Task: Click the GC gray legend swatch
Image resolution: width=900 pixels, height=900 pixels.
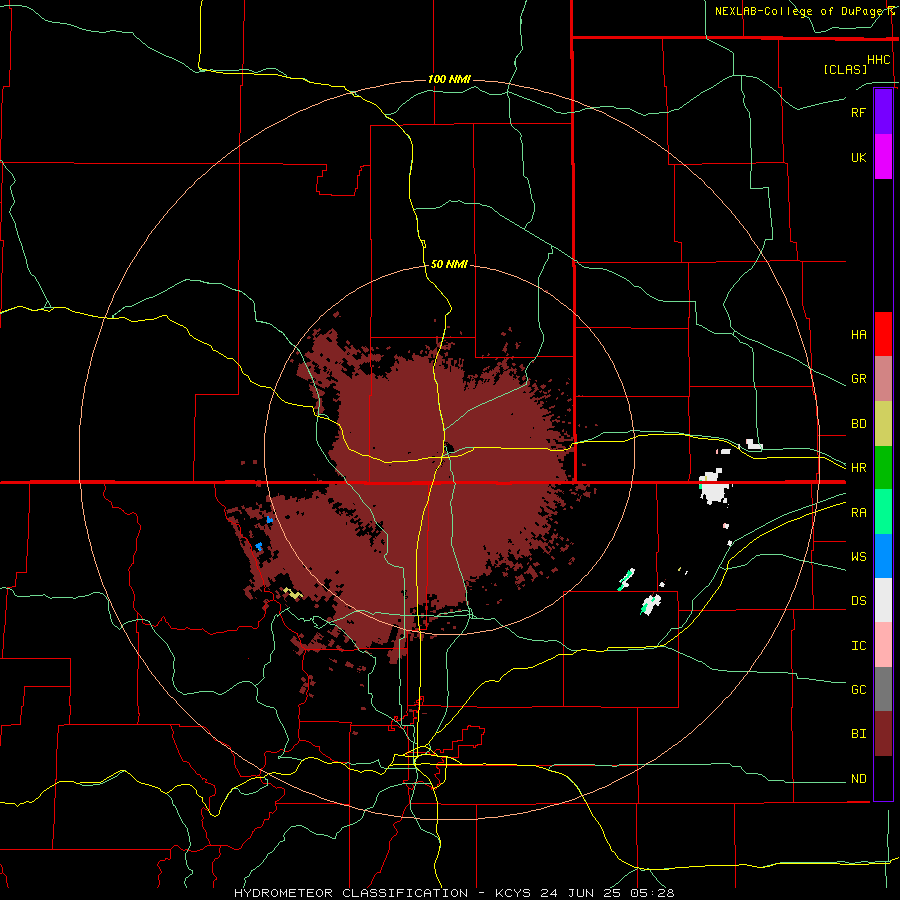Action: click(x=883, y=689)
